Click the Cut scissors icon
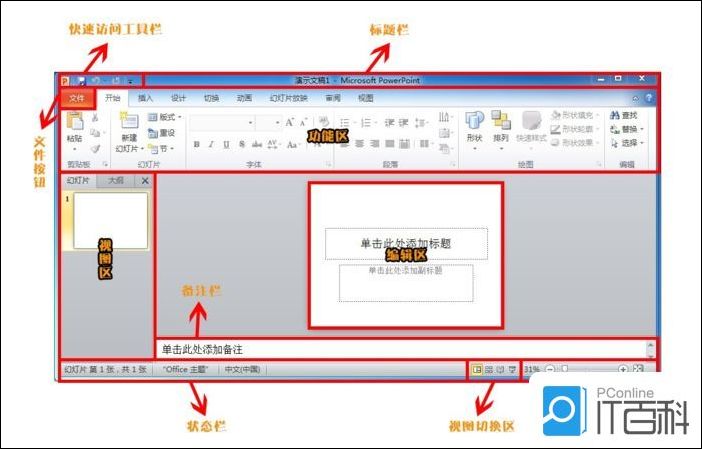This screenshot has width=702, height=449. [95, 118]
